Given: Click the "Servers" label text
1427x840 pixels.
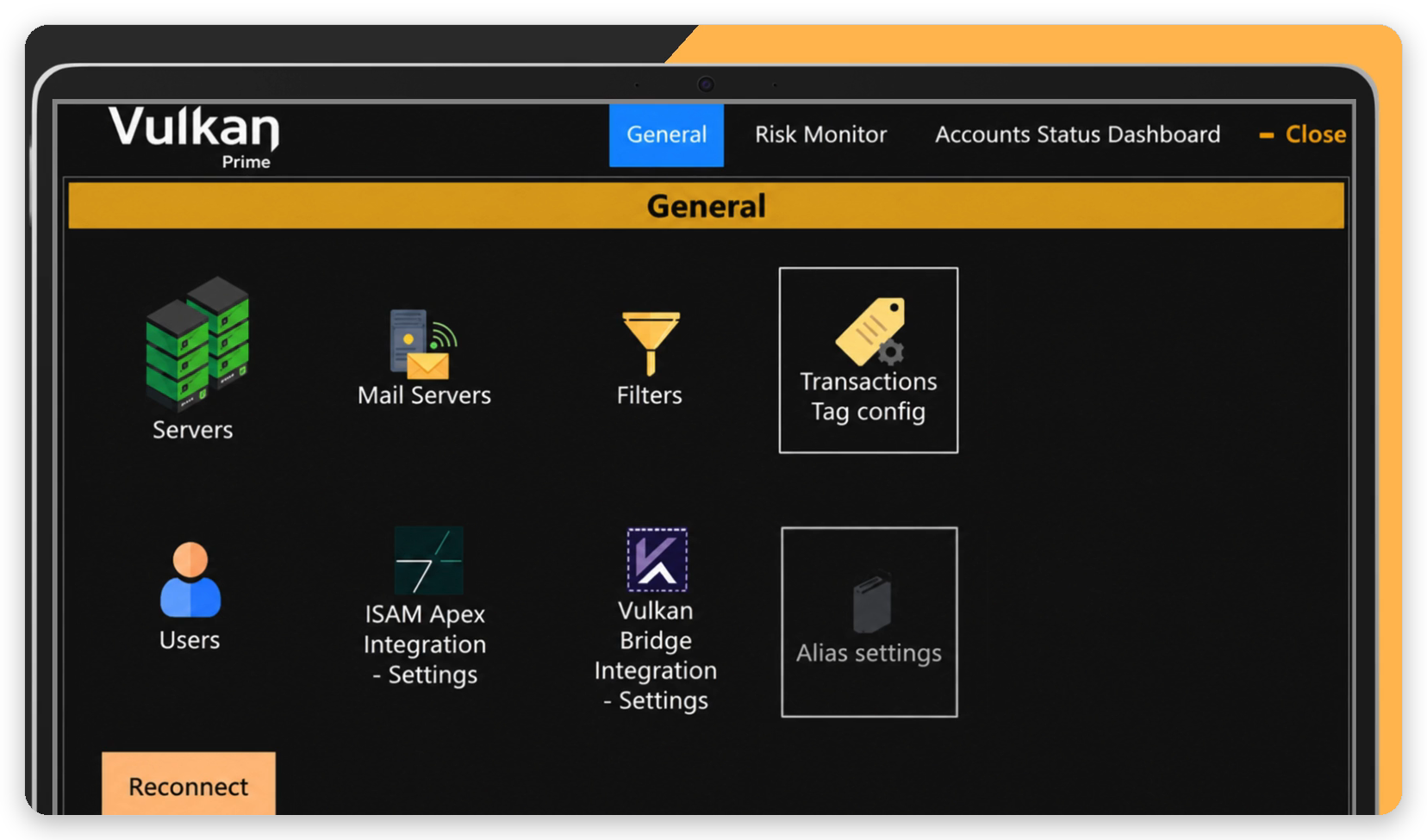Looking at the screenshot, I should point(192,430).
